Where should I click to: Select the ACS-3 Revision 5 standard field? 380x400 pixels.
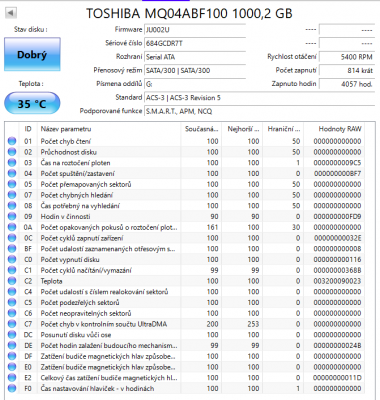[x=260, y=98]
